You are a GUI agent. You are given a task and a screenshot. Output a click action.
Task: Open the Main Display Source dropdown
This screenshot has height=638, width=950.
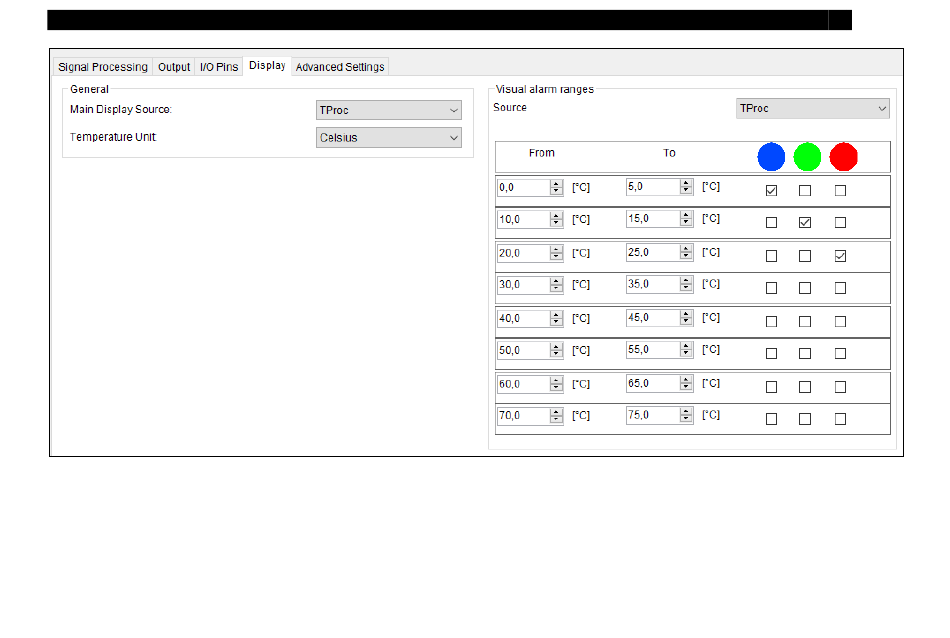389,110
